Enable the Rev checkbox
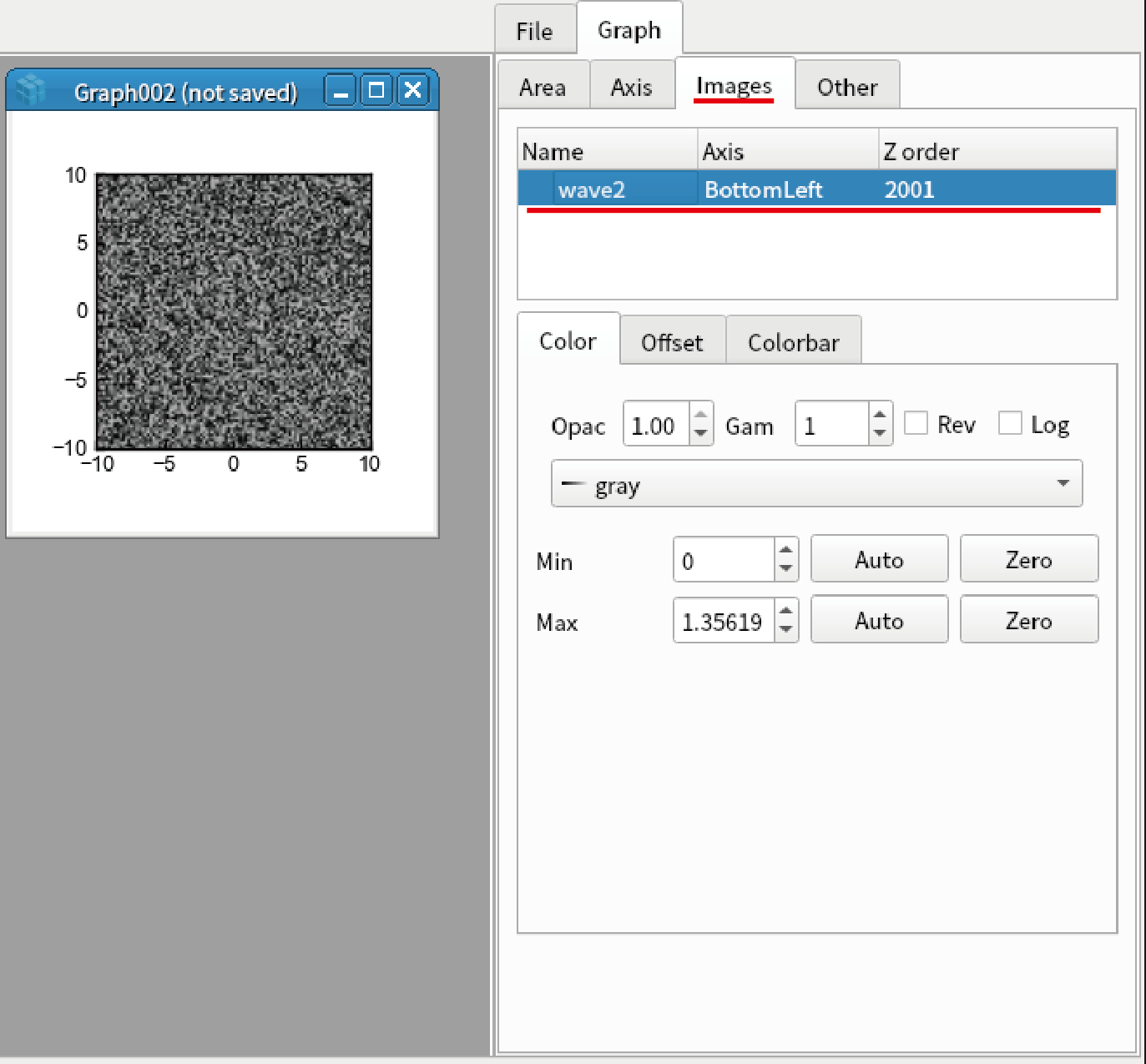 (x=916, y=423)
